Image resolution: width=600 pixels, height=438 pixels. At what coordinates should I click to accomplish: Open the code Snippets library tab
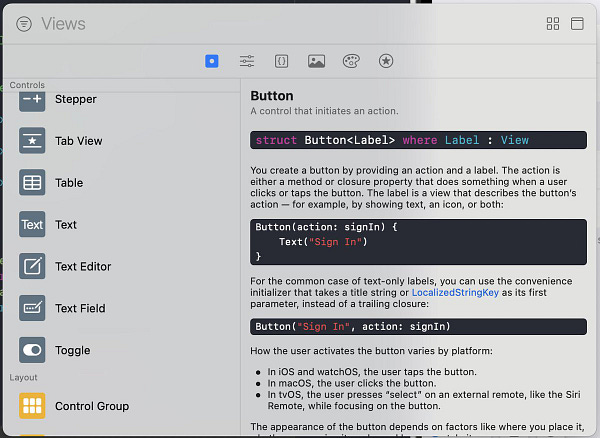281,61
